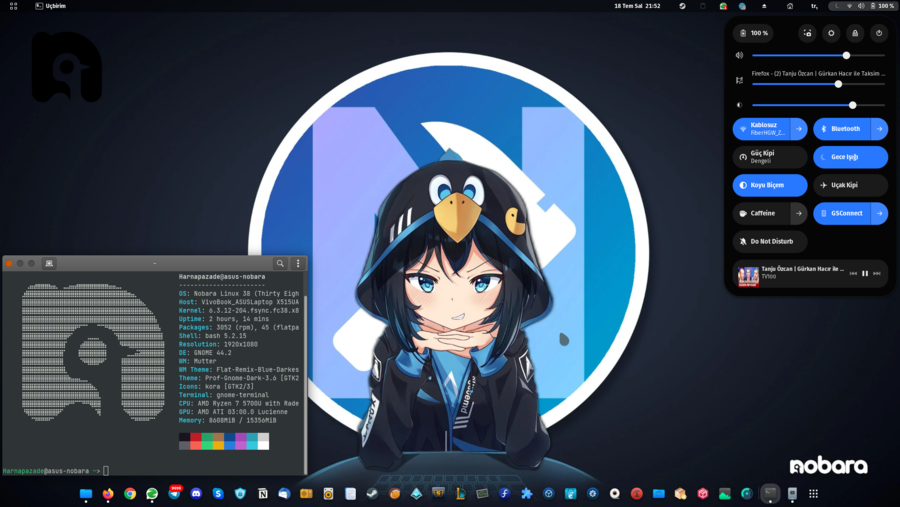Toggle Caffeine in quick settings
Image resolution: width=900 pixels, height=507 pixels.
762,213
